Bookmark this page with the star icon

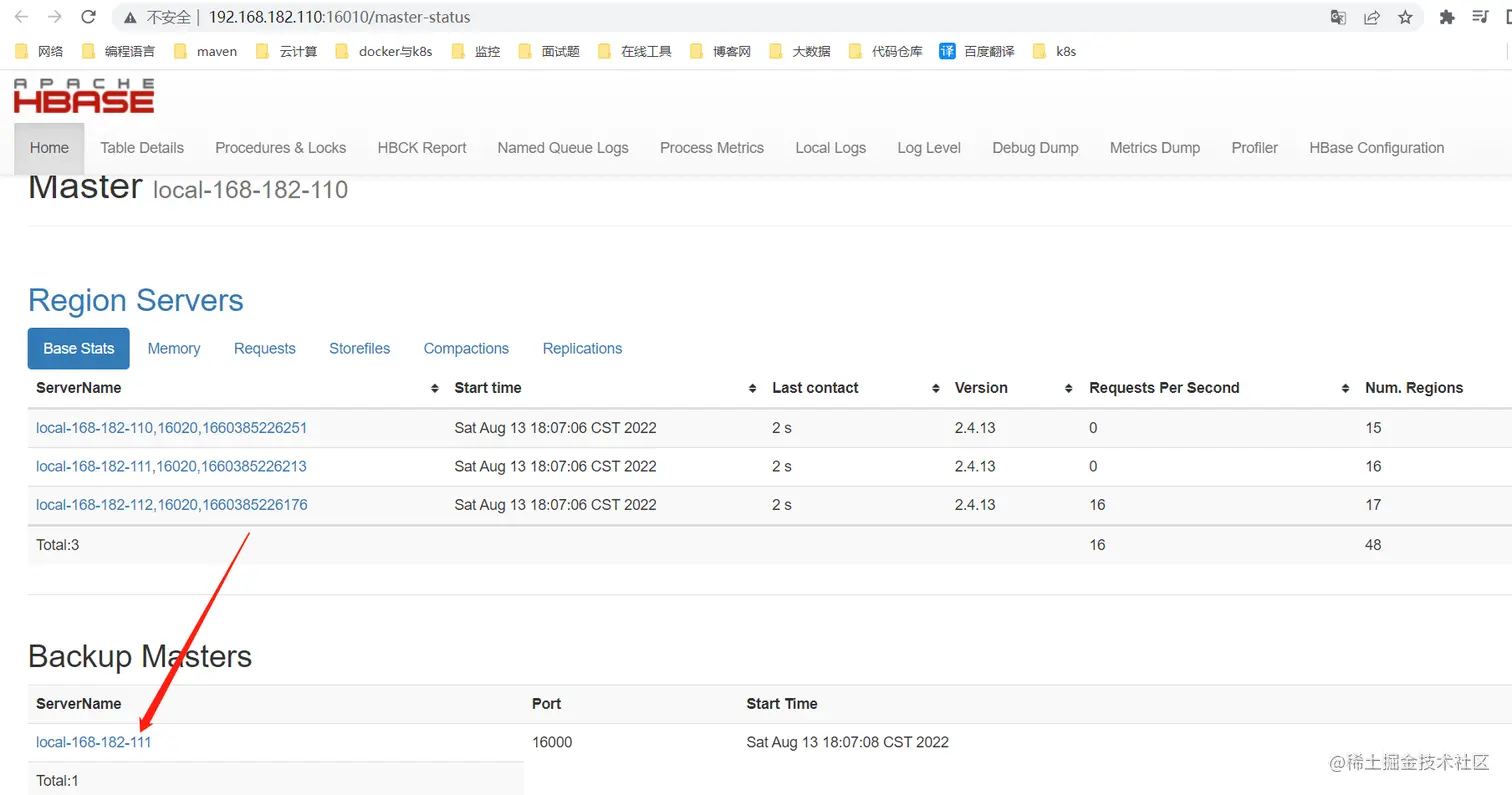(x=1405, y=17)
